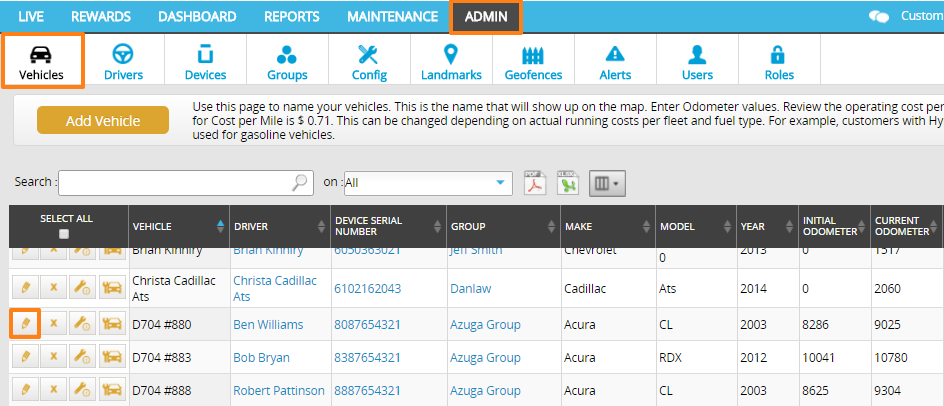
Task: Open driver link Ben Williams
Action: coord(269,325)
